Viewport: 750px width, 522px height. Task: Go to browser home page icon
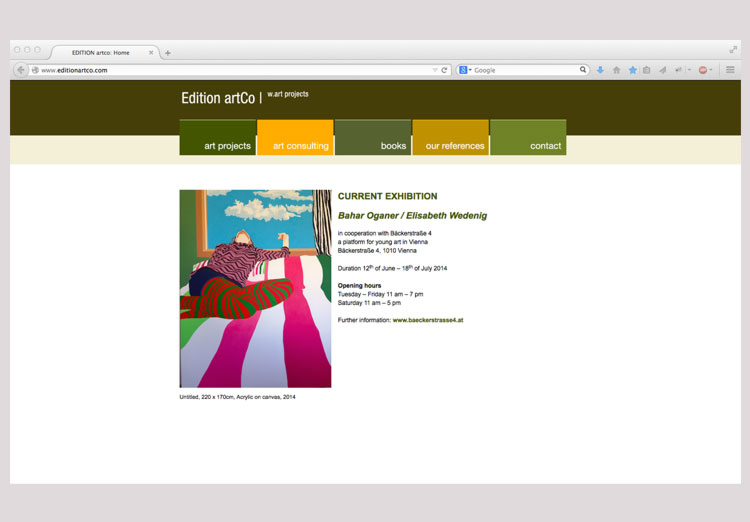617,70
